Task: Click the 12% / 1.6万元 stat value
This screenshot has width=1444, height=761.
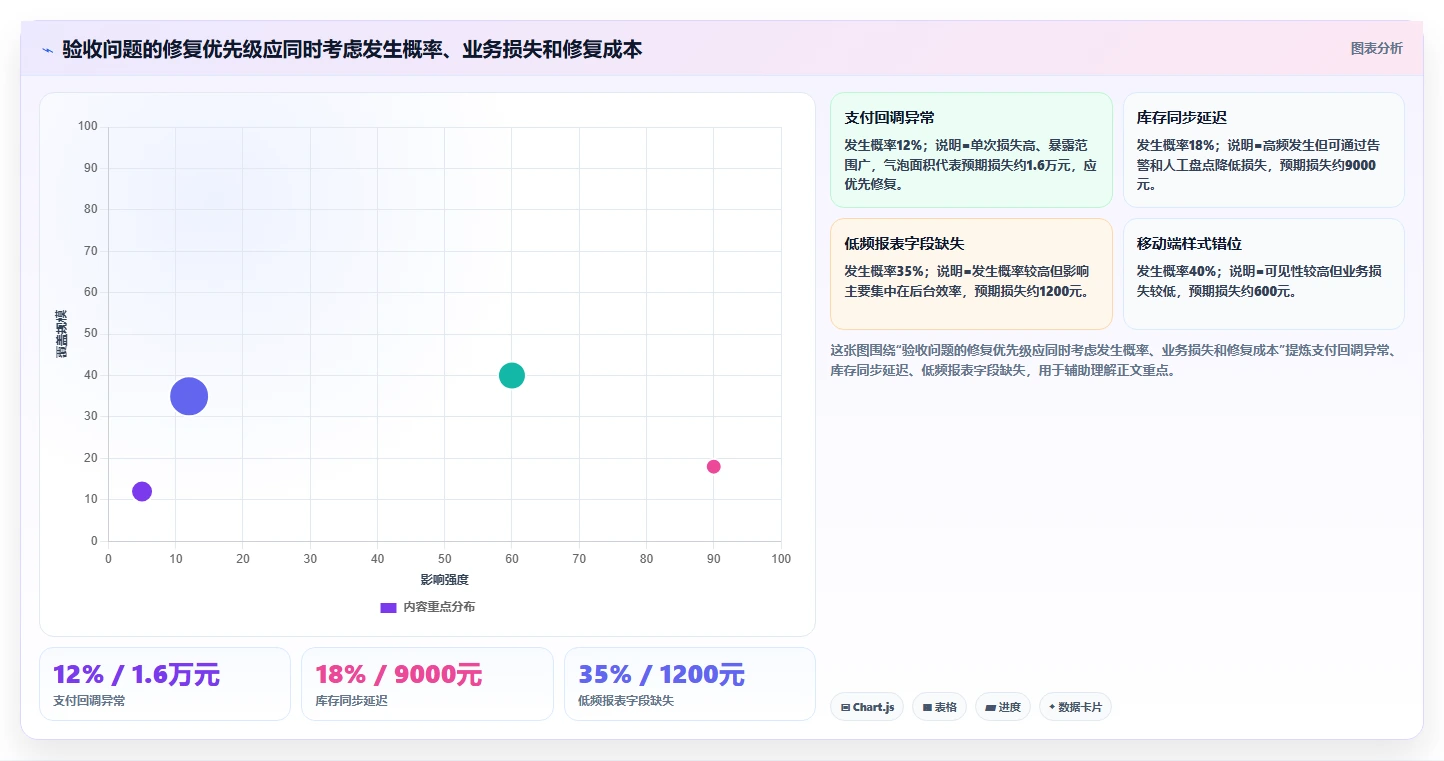Action: pos(136,675)
